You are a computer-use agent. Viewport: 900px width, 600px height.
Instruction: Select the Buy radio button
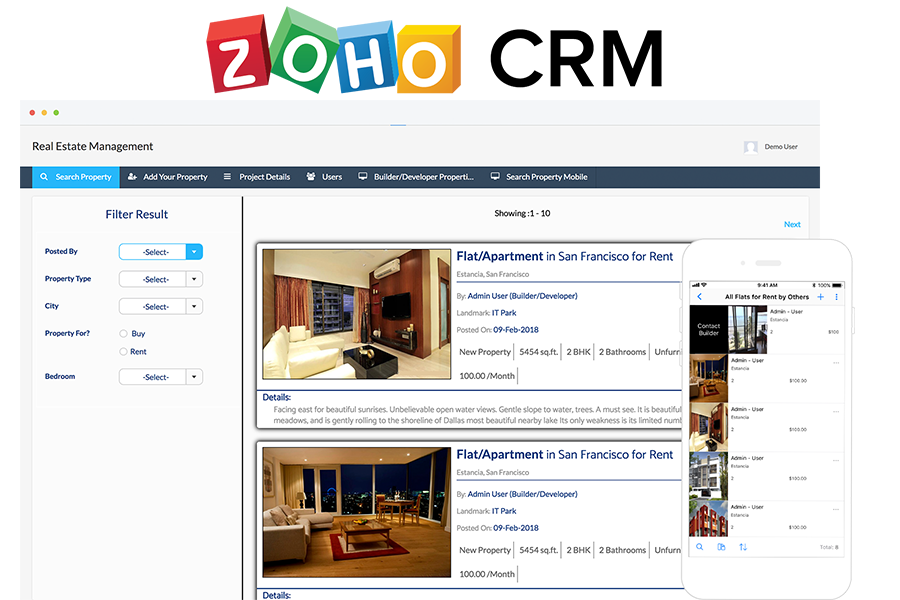click(123, 334)
